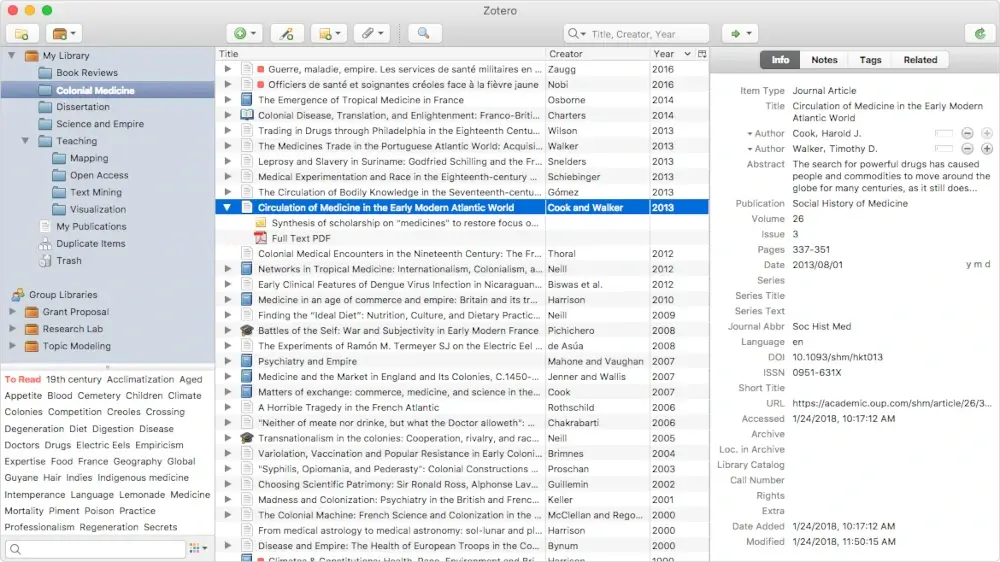Open creator type menu for Walker, Timothy D.

pyautogui.click(x=766, y=149)
